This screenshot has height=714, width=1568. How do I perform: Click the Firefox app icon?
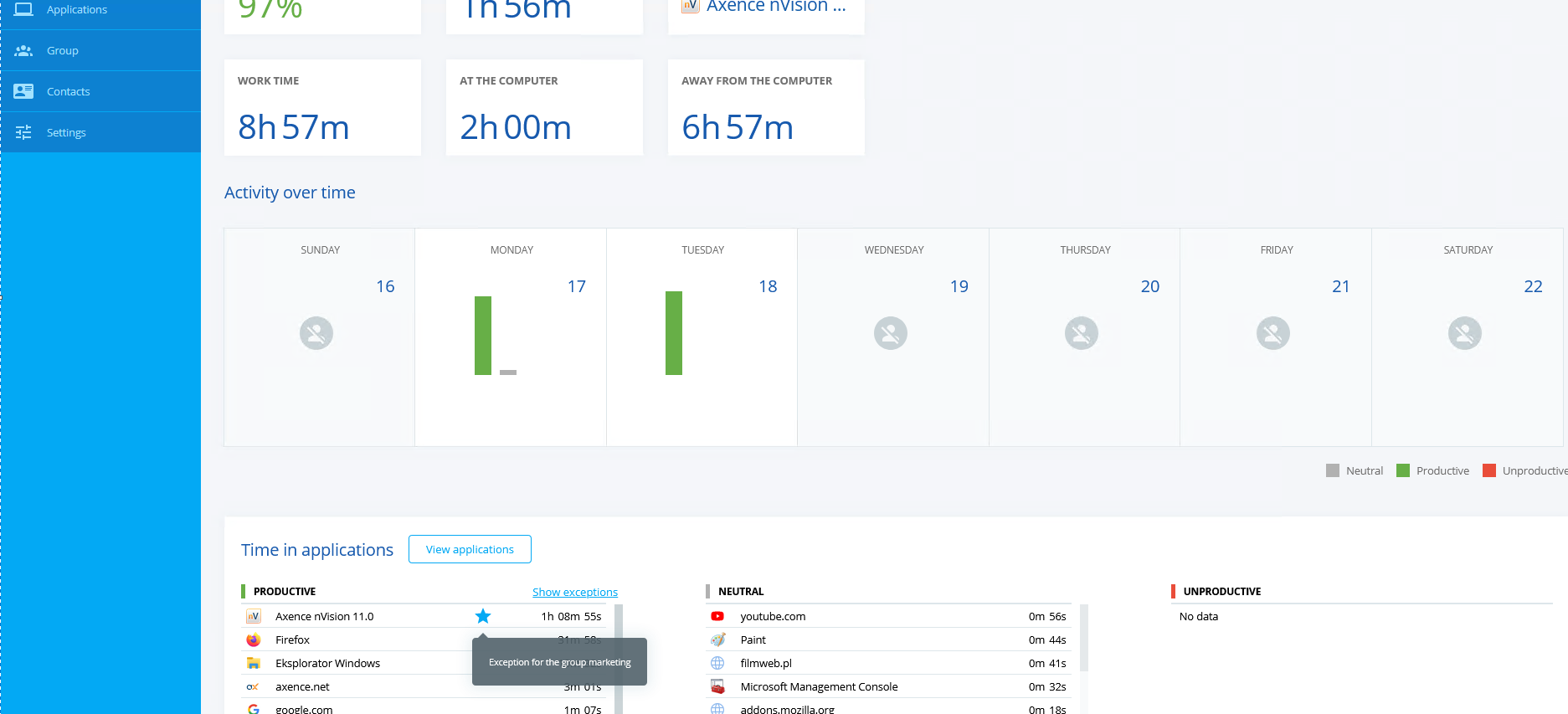pos(253,640)
